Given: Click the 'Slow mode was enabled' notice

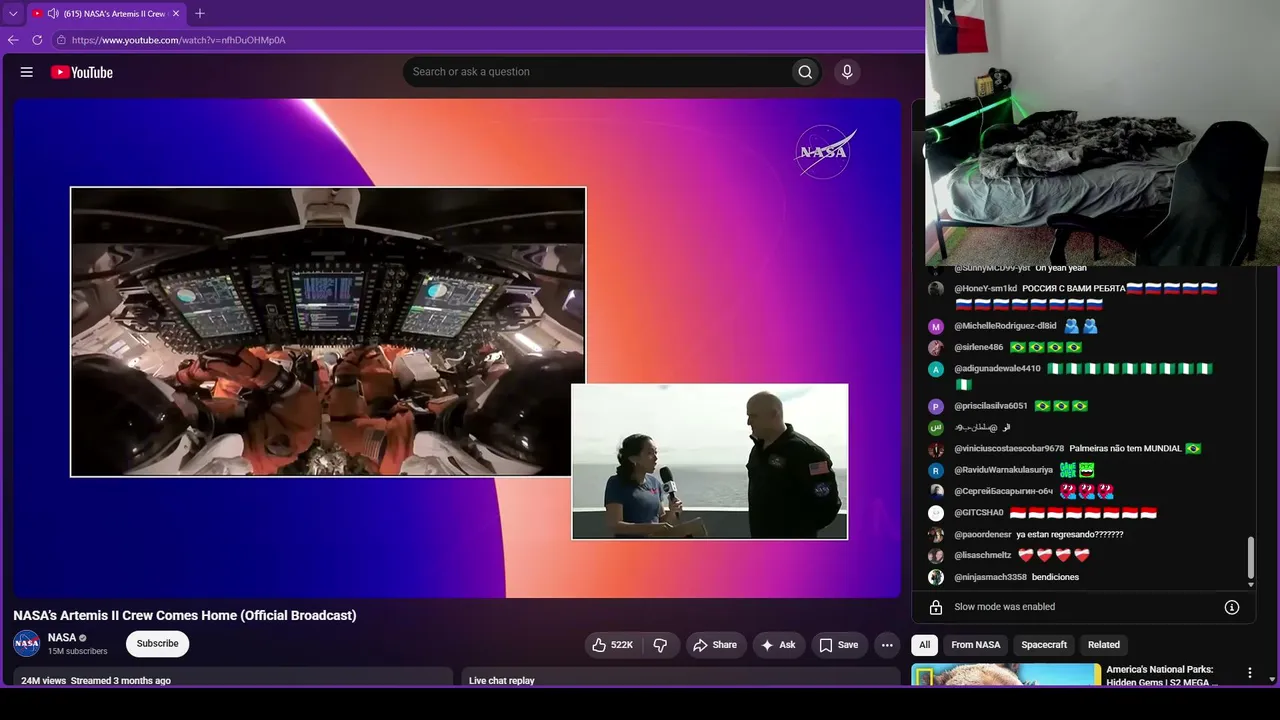Looking at the screenshot, I should click(x=1005, y=607).
